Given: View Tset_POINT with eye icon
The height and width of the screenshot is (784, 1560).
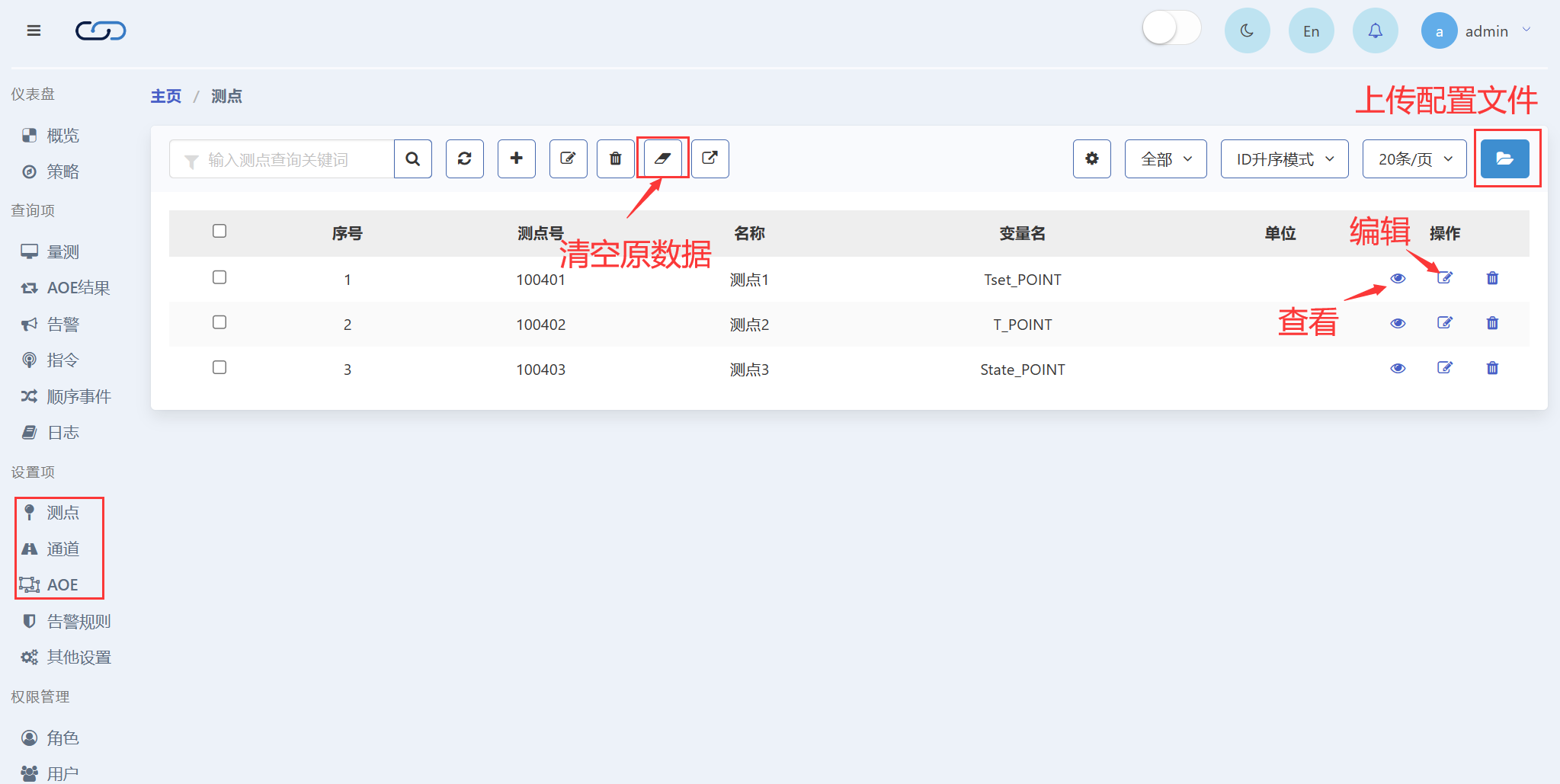Looking at the screenshot, I should [x=1398, y=278].
